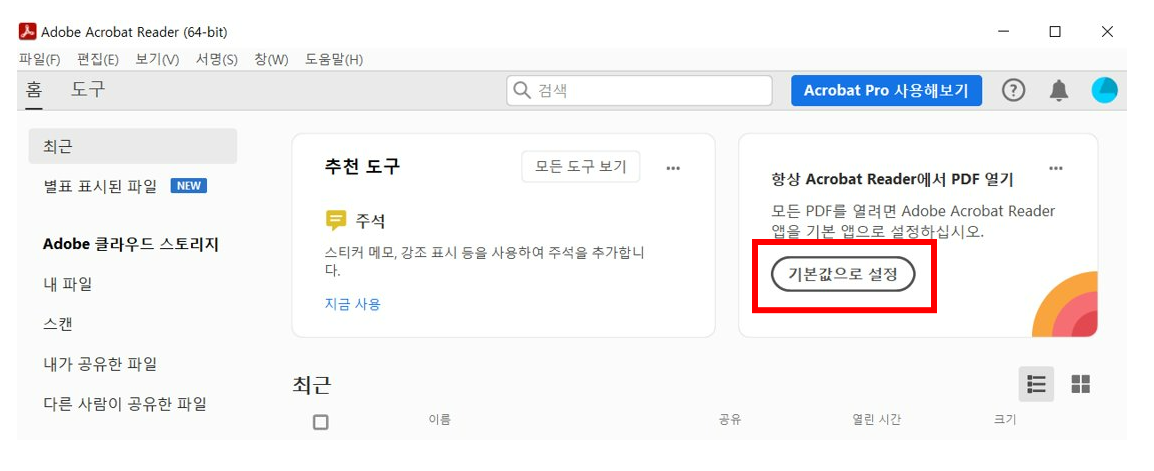Viewport: 1154px width, 471px height.
Task: Open 별표 표시된 파일 in sidebar
Action: click(x=100, y=186)
